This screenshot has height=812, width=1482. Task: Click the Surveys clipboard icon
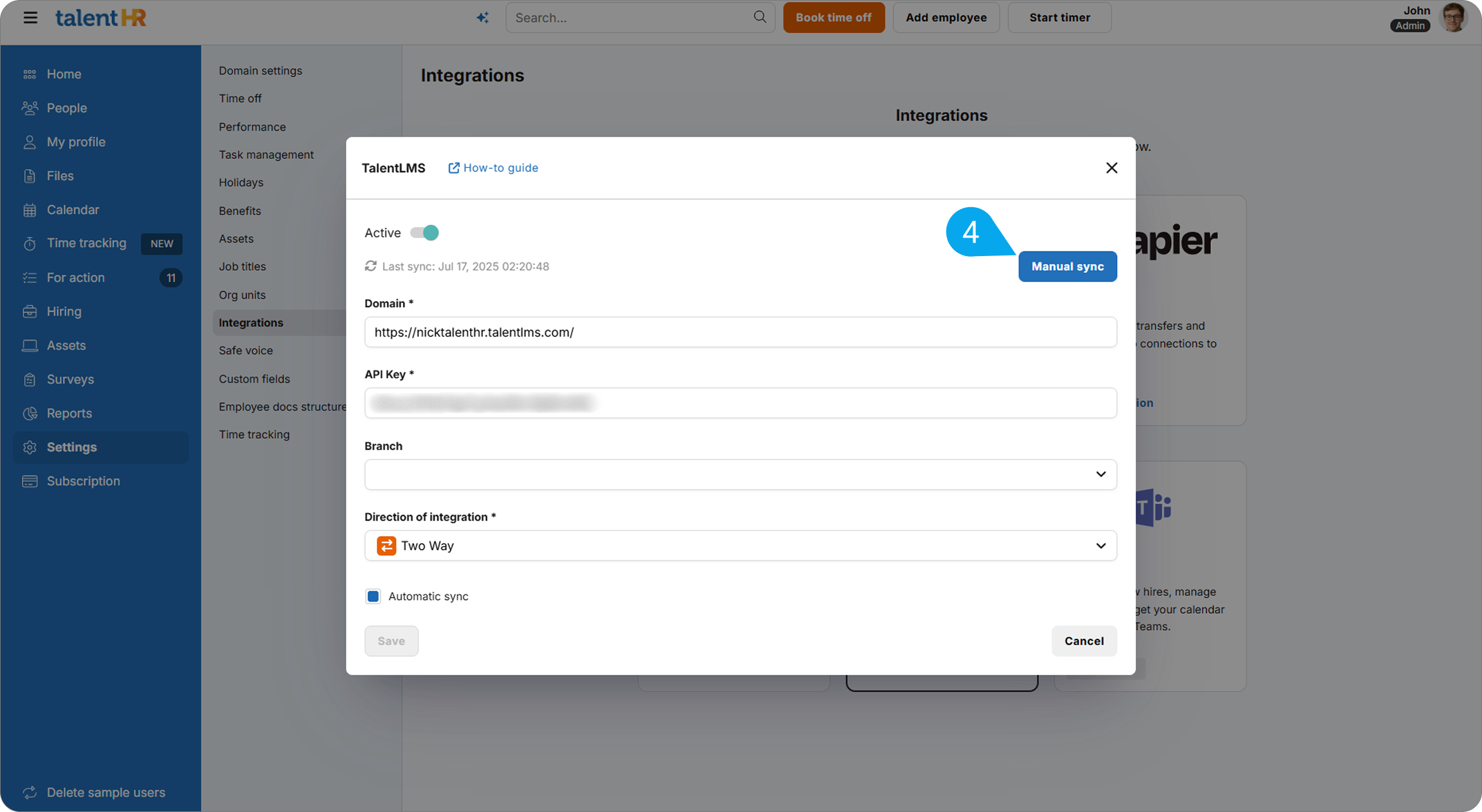pos(30,380)
